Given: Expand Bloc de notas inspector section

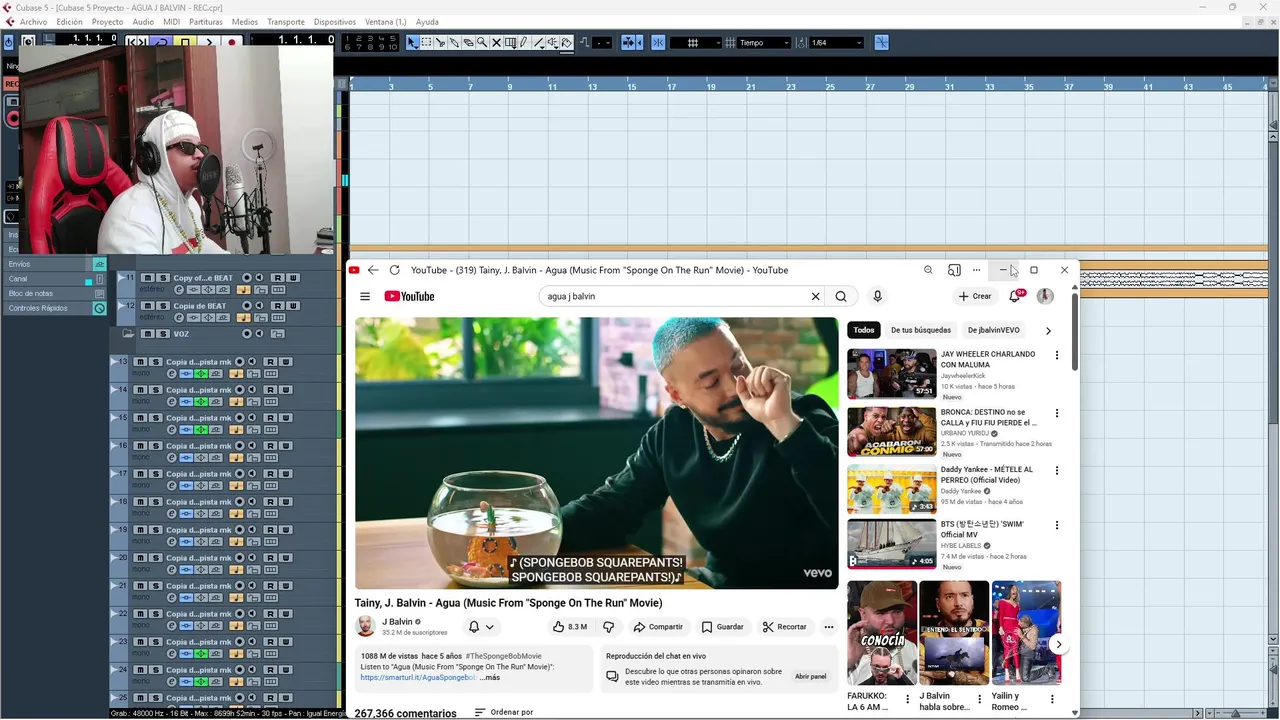Looking at the screenshot, I should point(56,293).
